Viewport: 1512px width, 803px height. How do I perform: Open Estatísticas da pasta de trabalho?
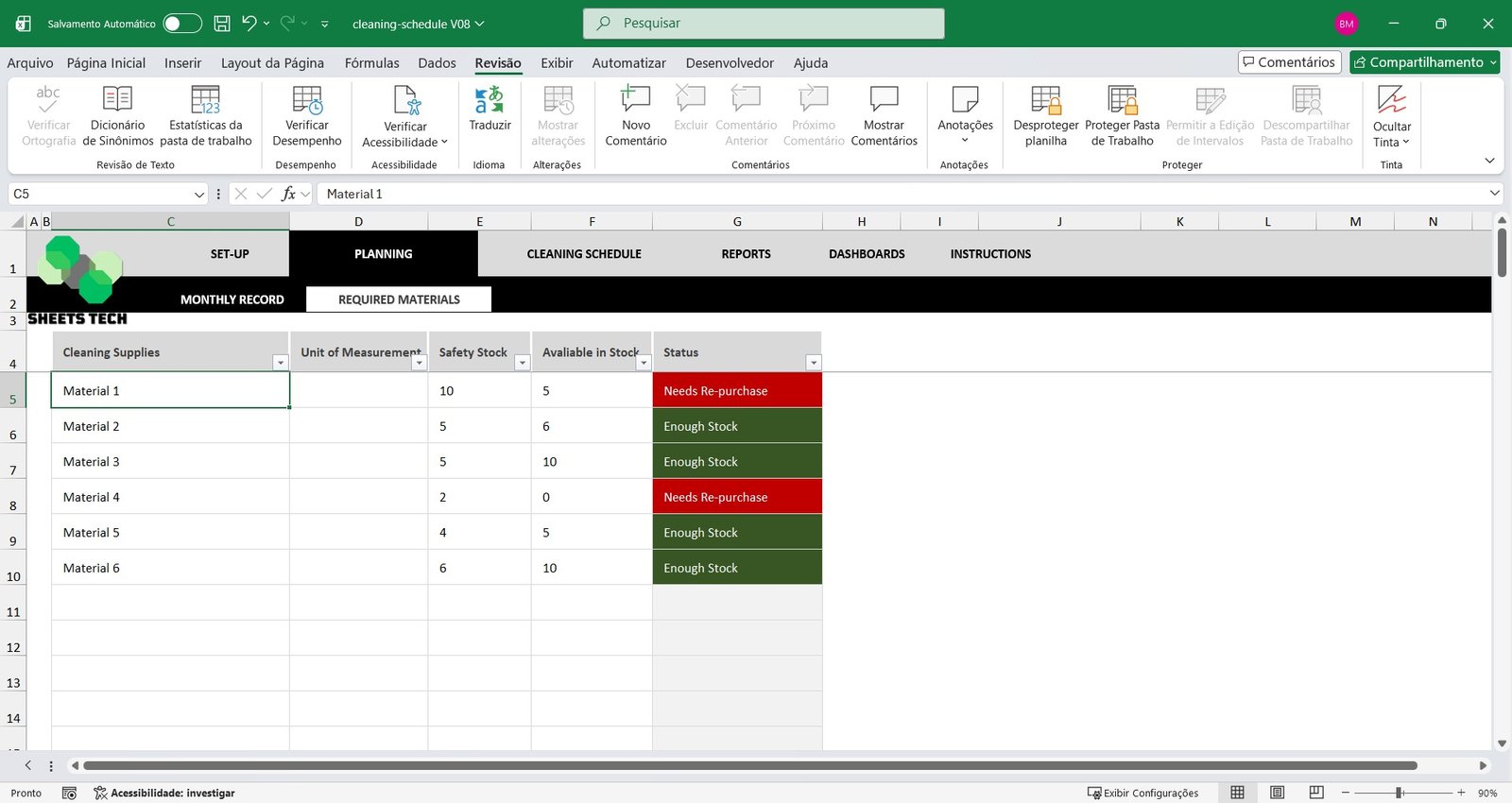click(x=205, y=100)
